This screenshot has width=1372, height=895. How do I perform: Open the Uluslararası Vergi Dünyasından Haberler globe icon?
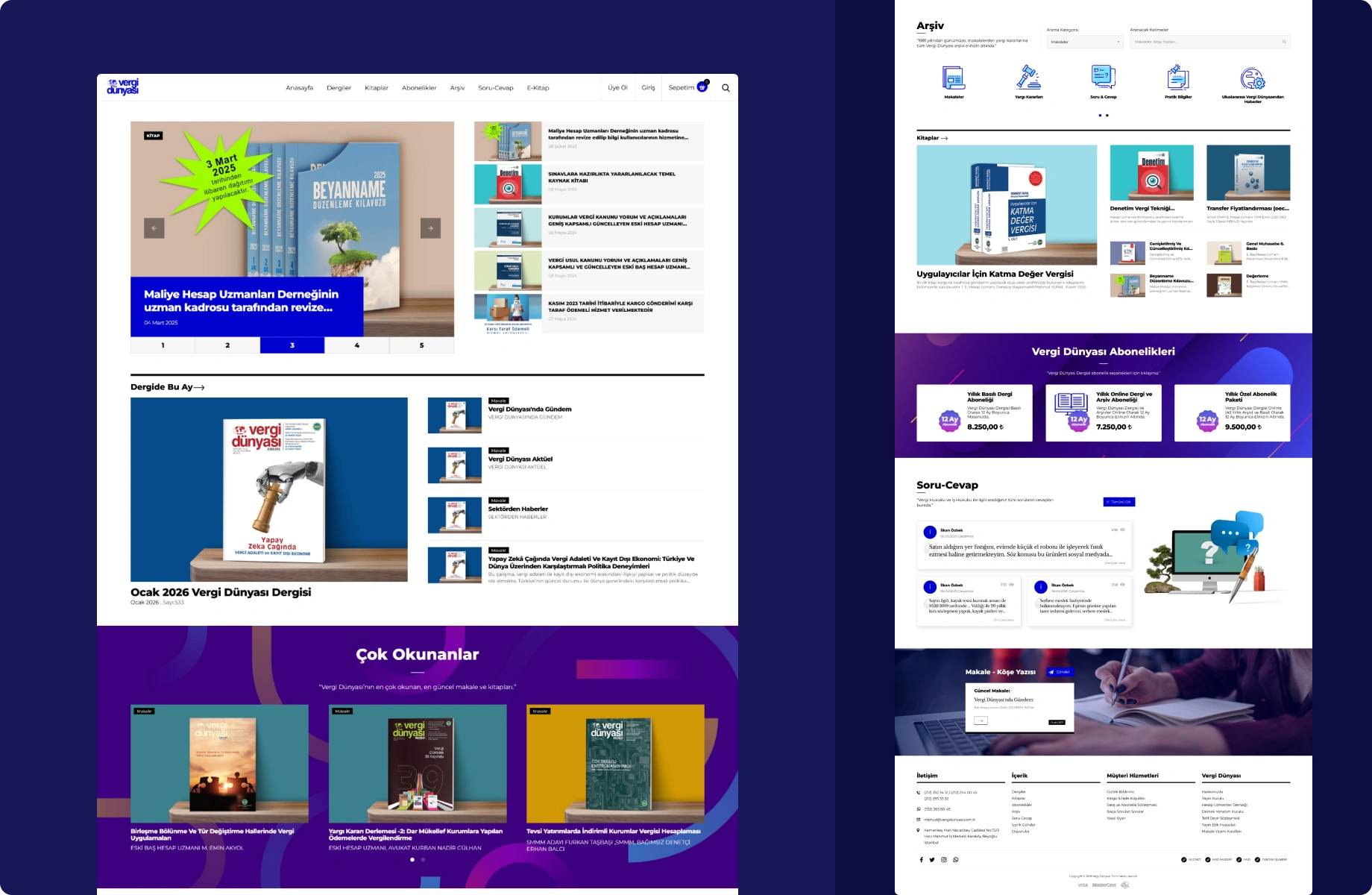(x=1253, y=78)
